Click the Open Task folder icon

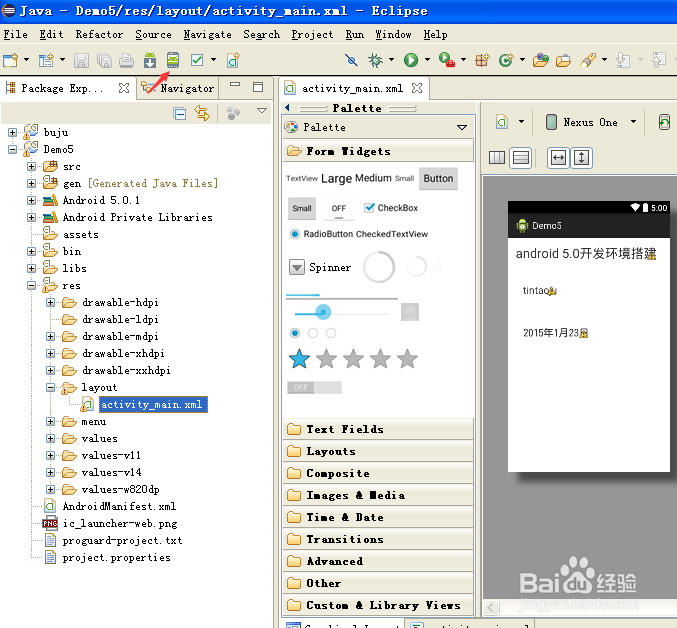[x=563, y=60]
